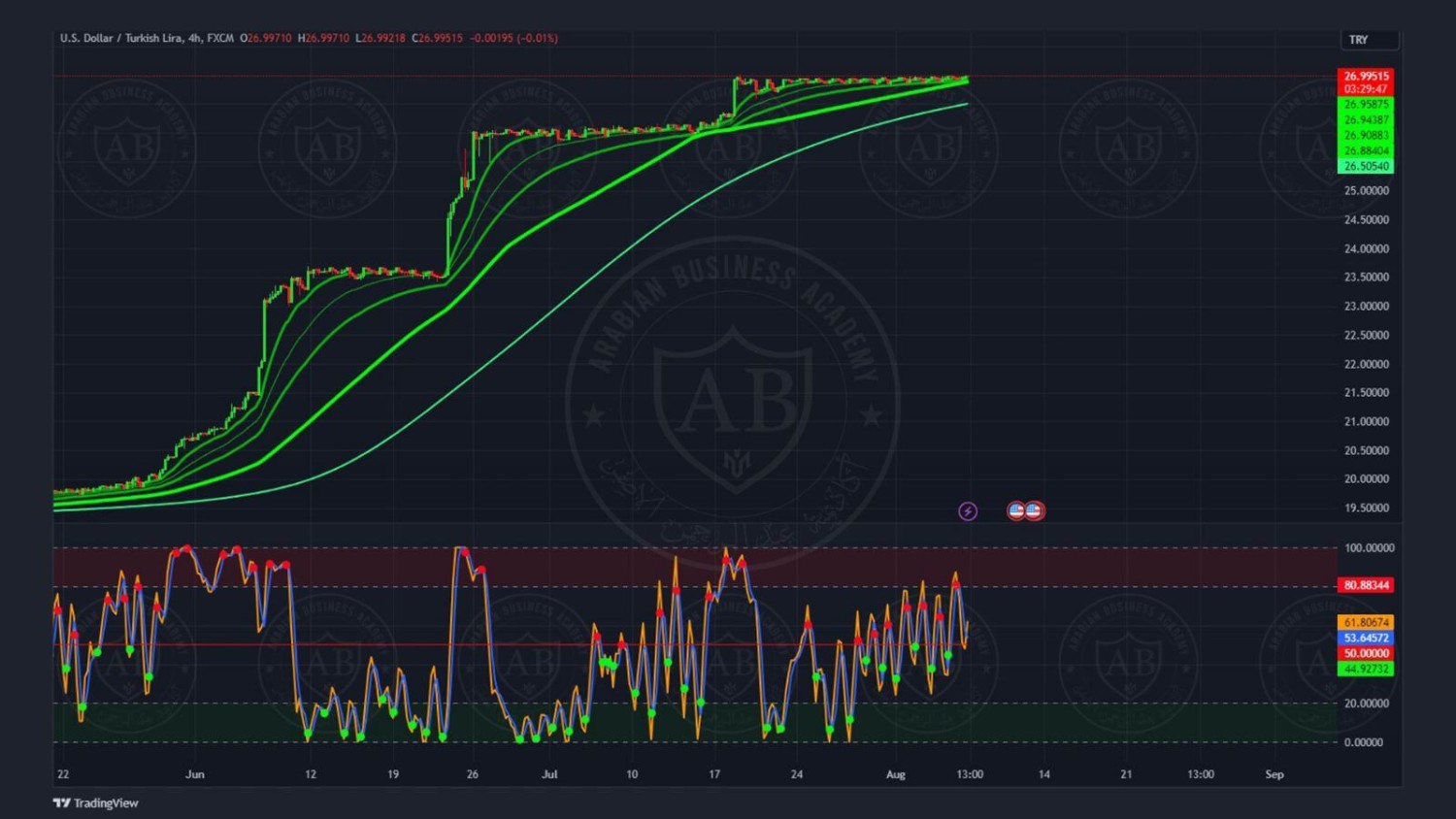Viewport: 1456px width, 819px height.
Task: Click the Jul date on time axis
Action: 549,774
